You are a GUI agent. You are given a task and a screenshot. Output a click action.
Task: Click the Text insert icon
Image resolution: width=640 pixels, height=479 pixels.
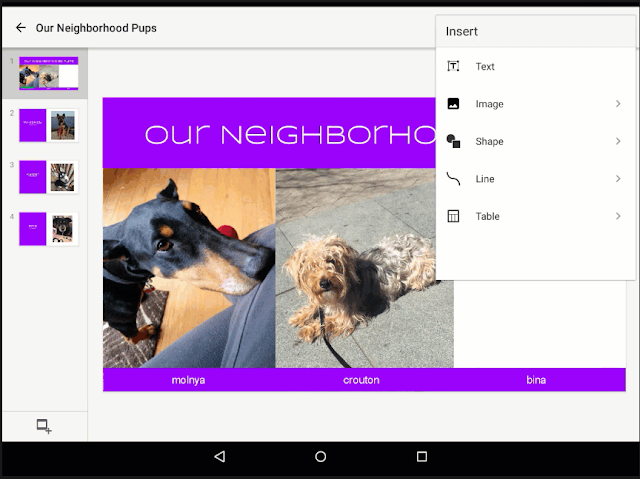pos(453,66)
